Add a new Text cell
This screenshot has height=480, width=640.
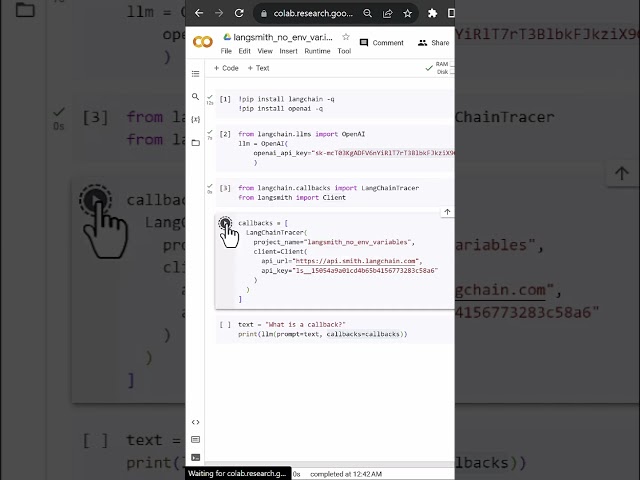[258, 68]
